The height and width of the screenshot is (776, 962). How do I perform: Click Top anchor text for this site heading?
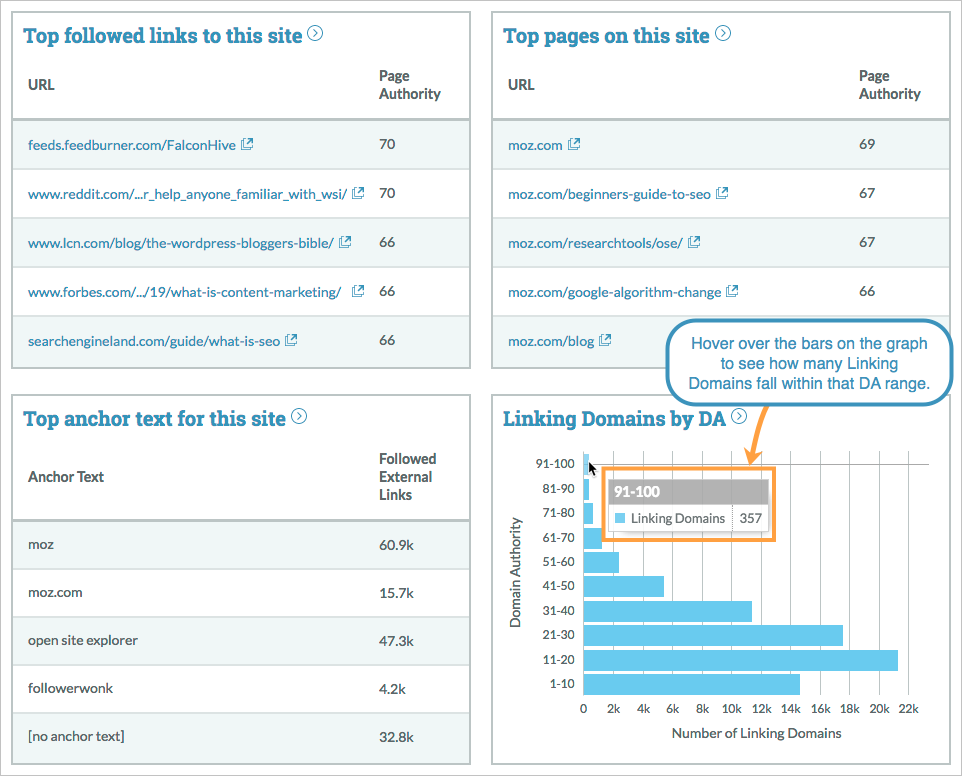[x=155, y=419]
